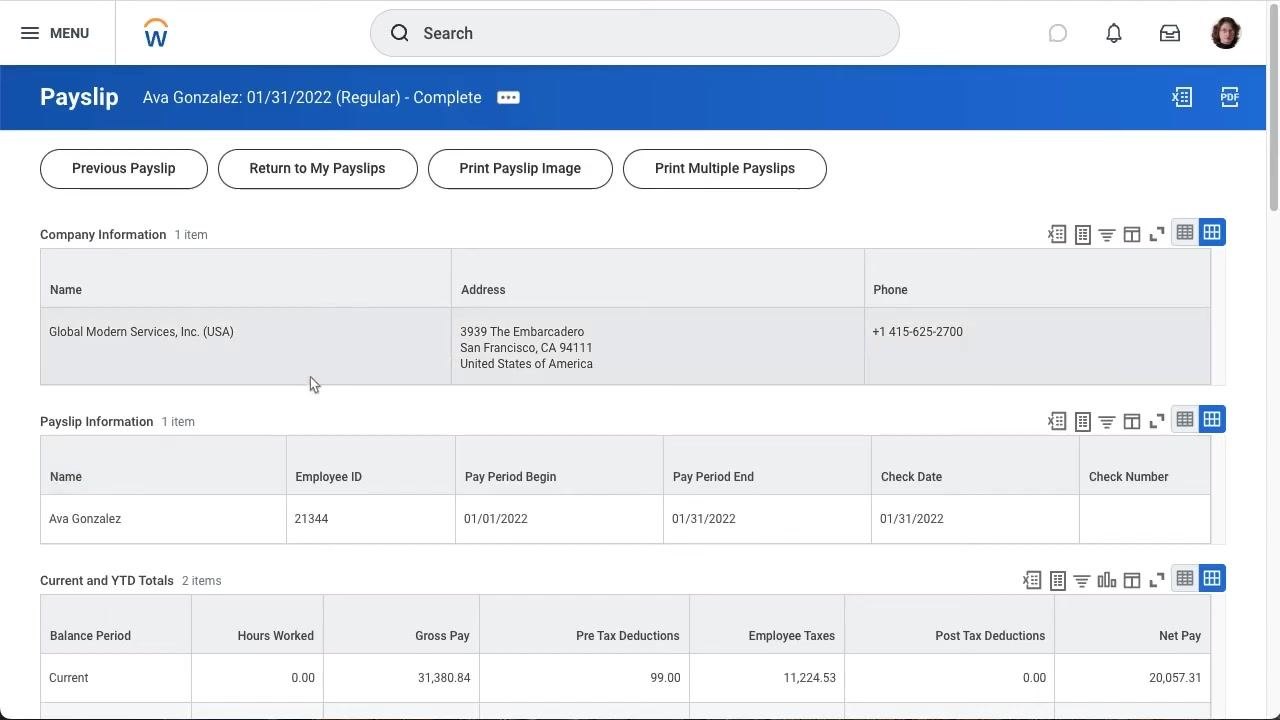
Task: Focus the Search input field
Action: coord(635,33)
